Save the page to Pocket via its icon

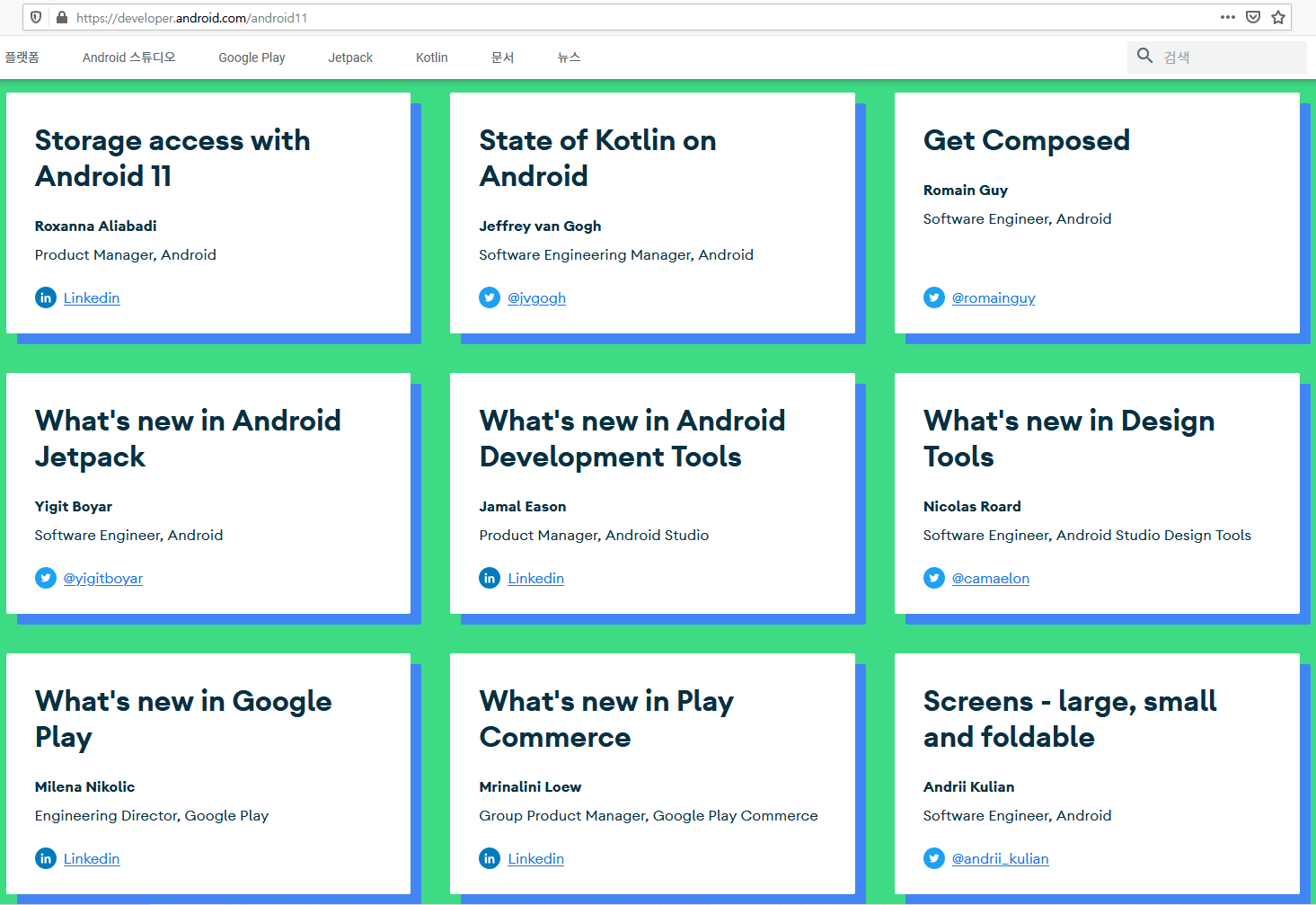[1253, 17]
